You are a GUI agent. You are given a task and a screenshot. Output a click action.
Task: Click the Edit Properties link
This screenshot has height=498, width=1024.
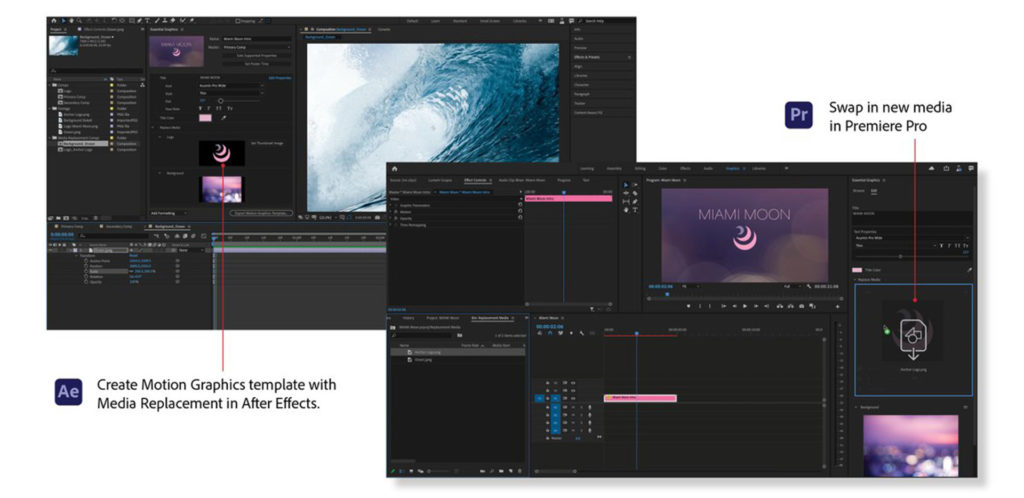[x=280, y=78]
